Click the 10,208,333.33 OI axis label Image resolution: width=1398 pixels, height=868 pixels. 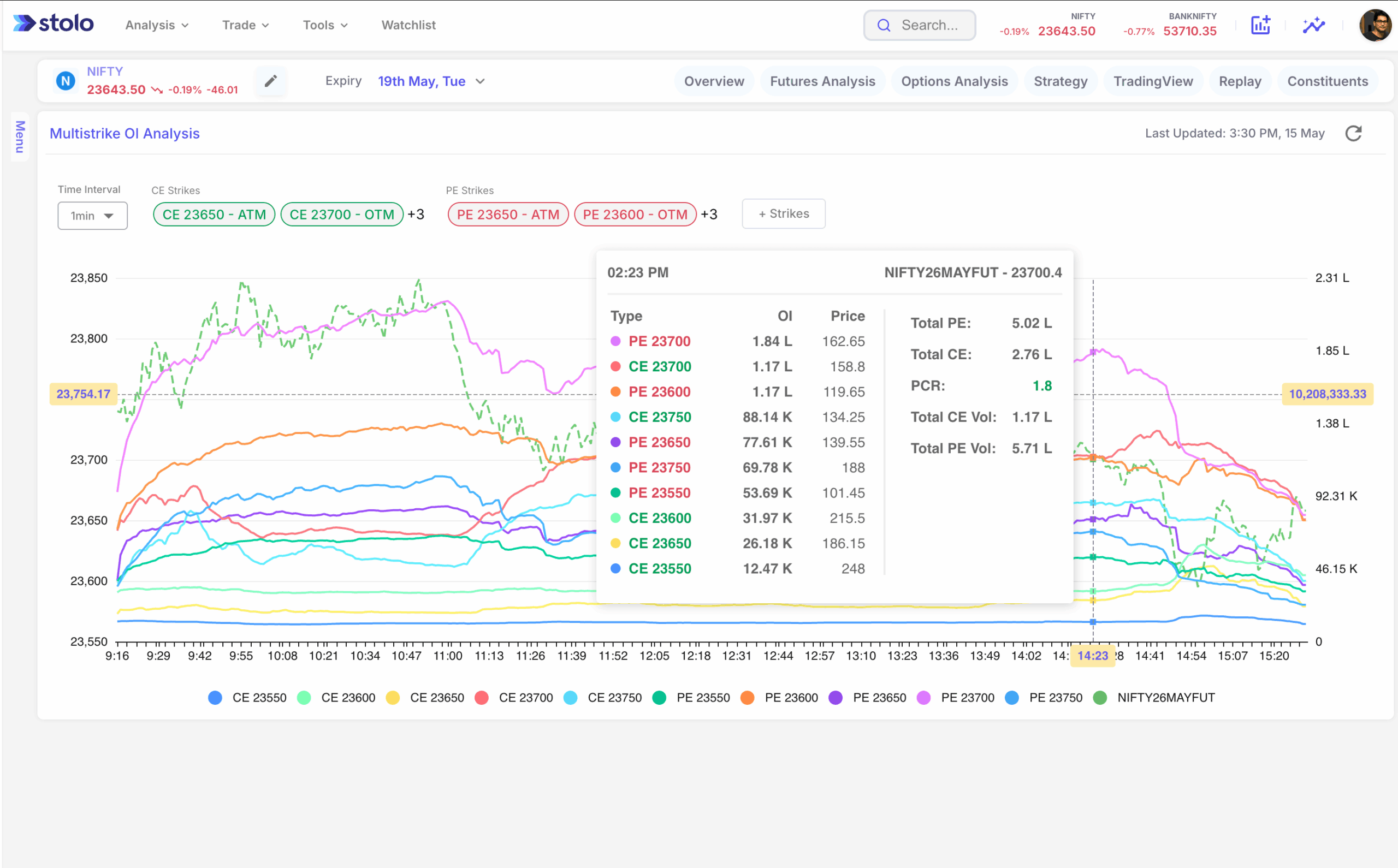tap(1327, 394)
